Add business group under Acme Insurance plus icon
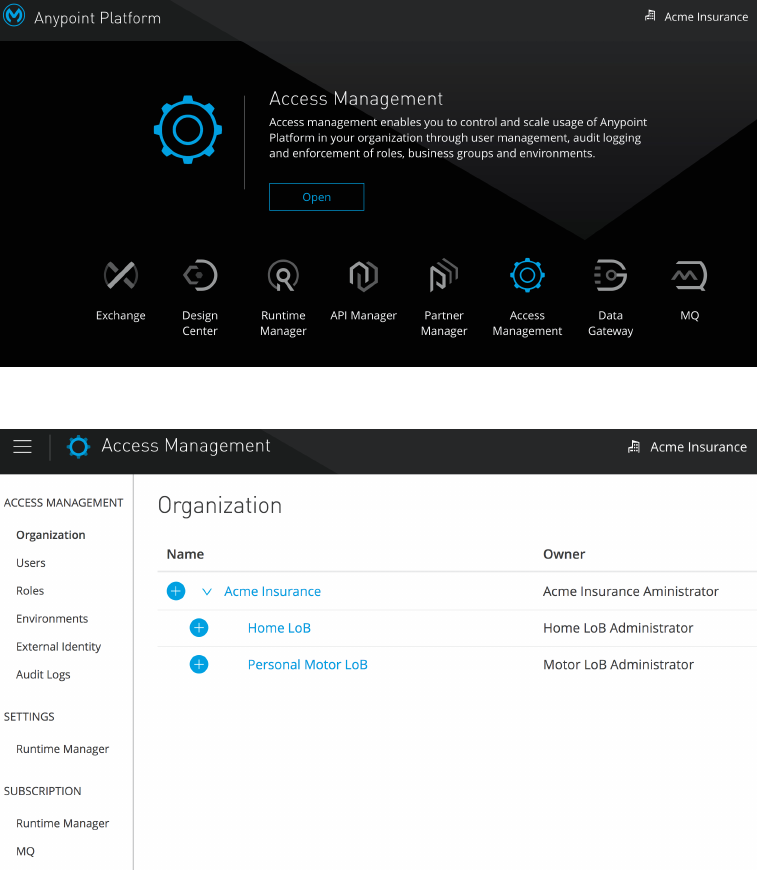757x870 pixels. point(176,591)
